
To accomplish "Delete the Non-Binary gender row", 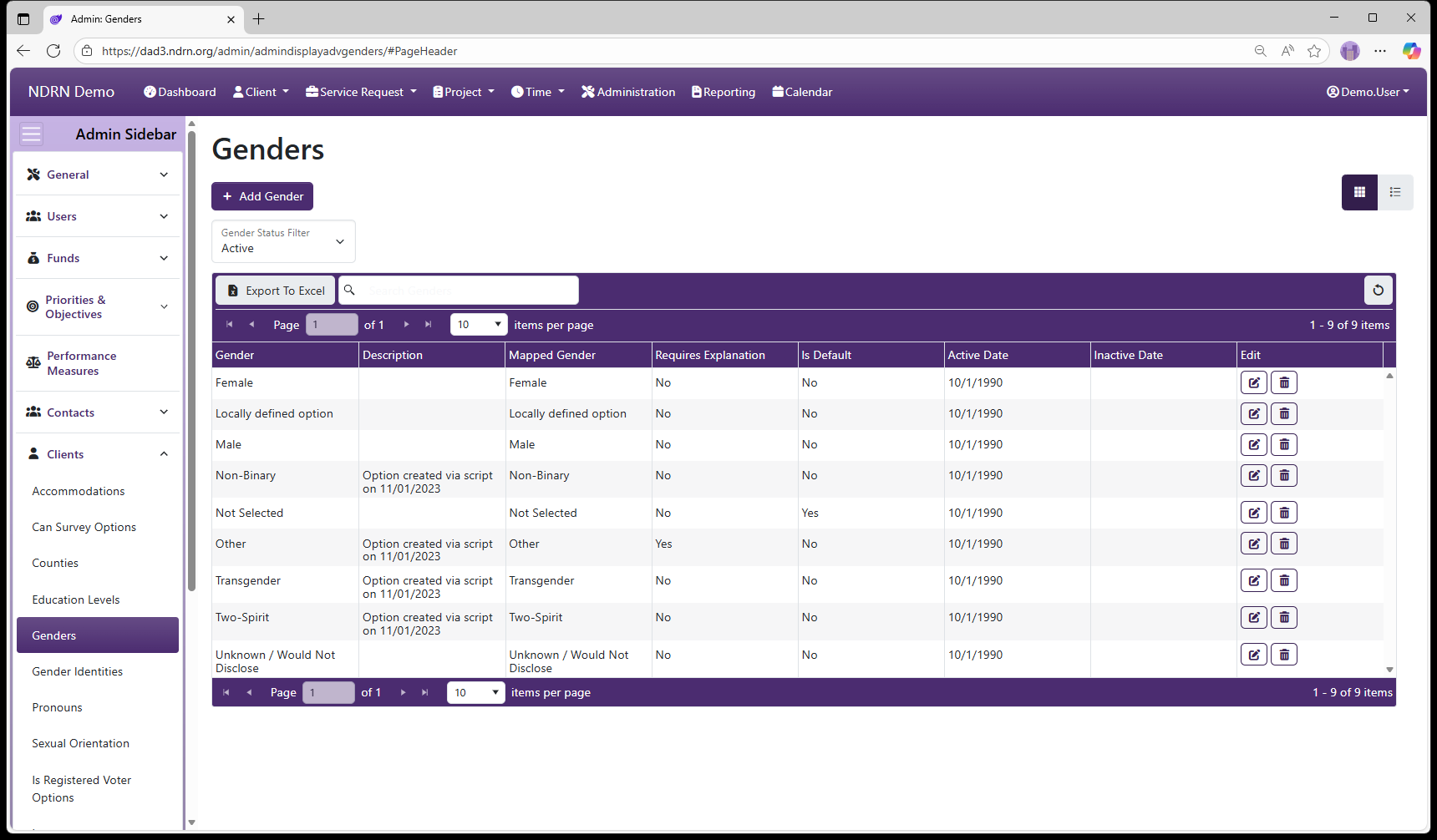I will pyautogui.click(x=1284, y=475).
